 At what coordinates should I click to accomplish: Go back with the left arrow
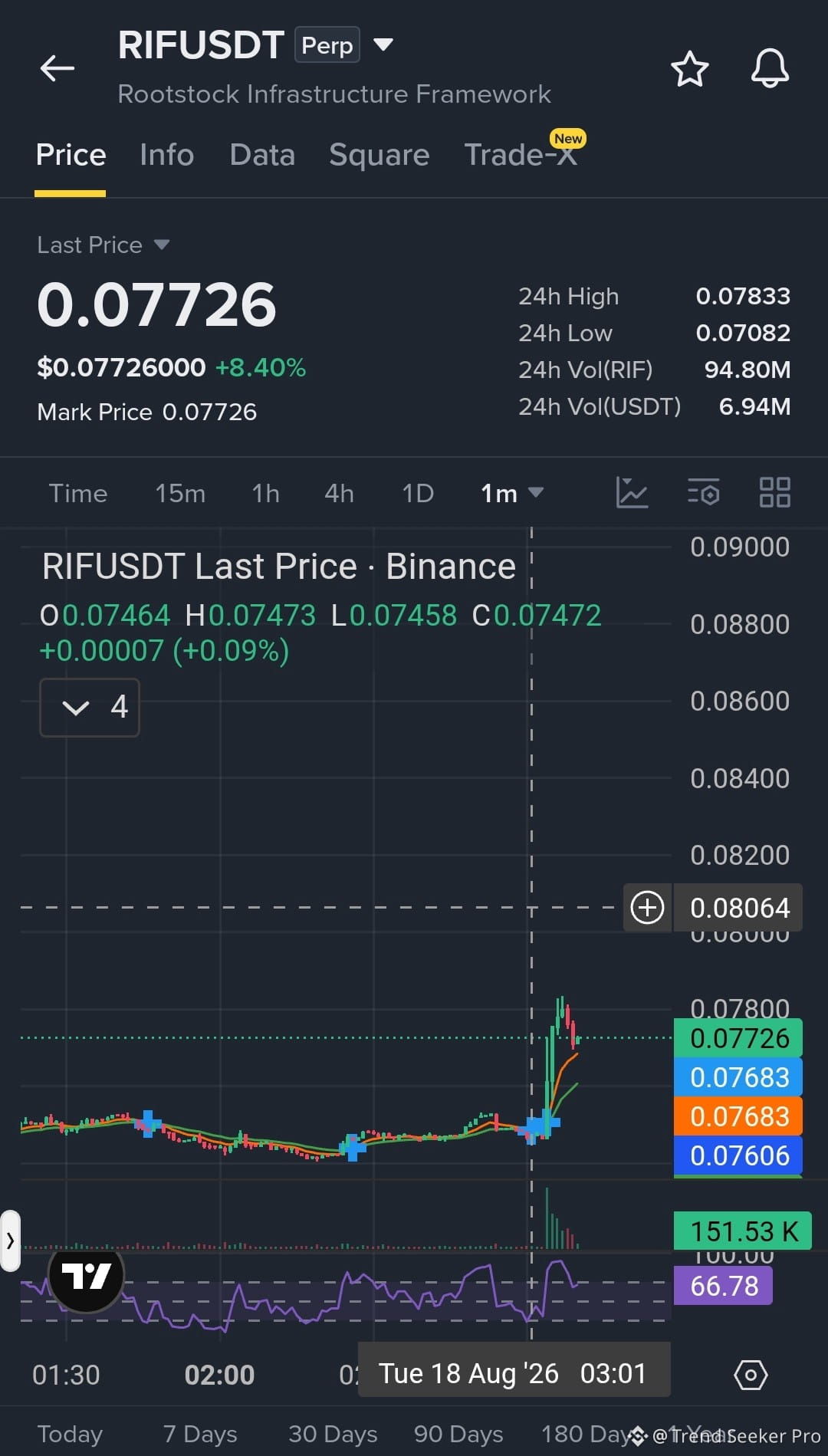(x=58, y=68)
